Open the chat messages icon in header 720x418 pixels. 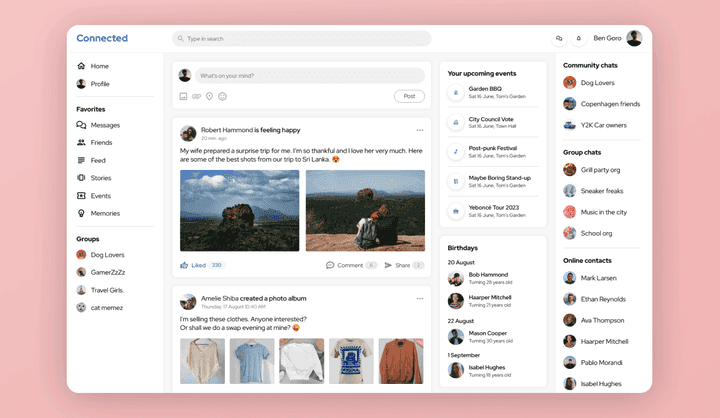[559, 39]
